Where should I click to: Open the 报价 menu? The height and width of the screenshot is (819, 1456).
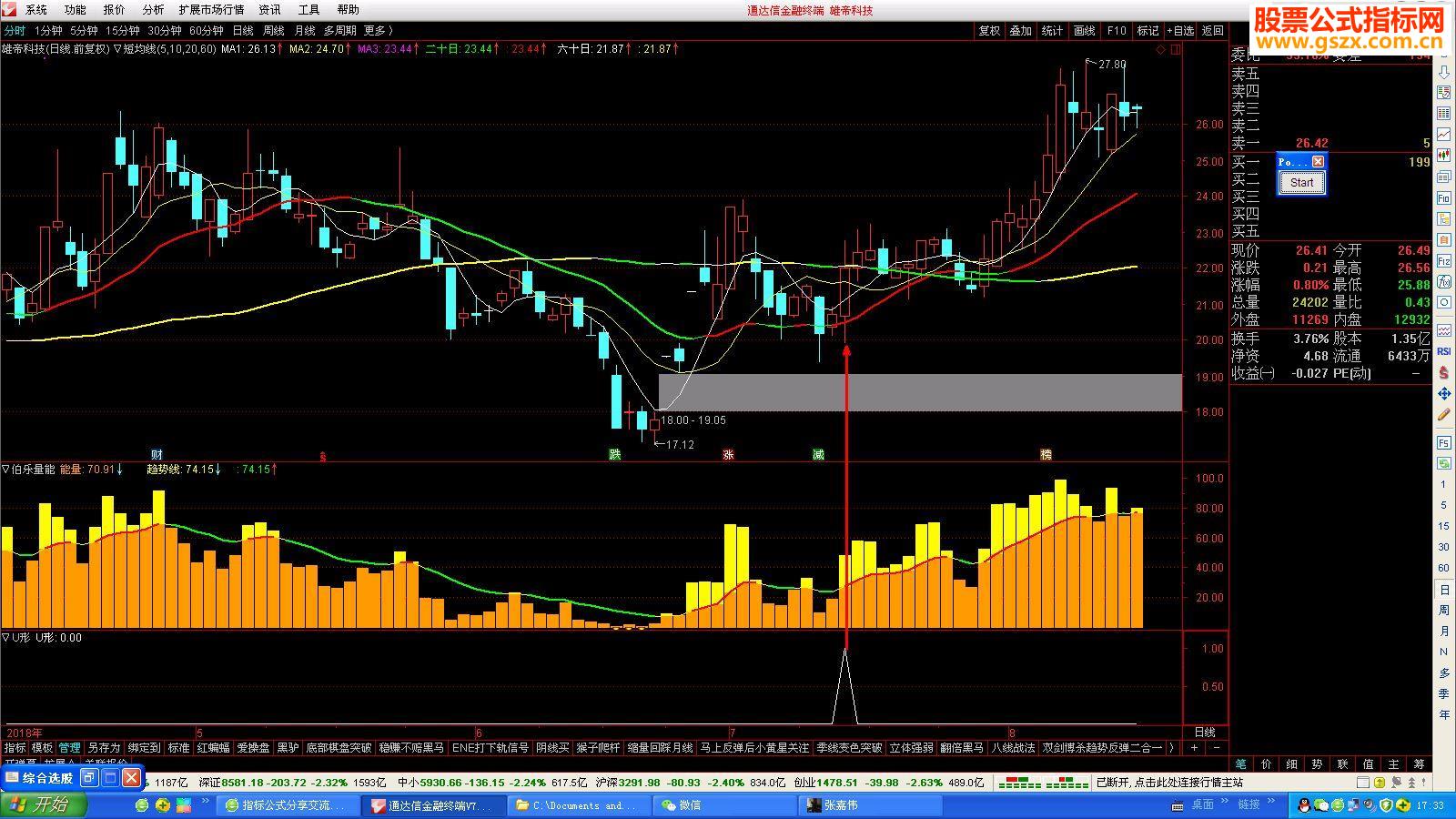pyautogui.click(x=115, y=10)
